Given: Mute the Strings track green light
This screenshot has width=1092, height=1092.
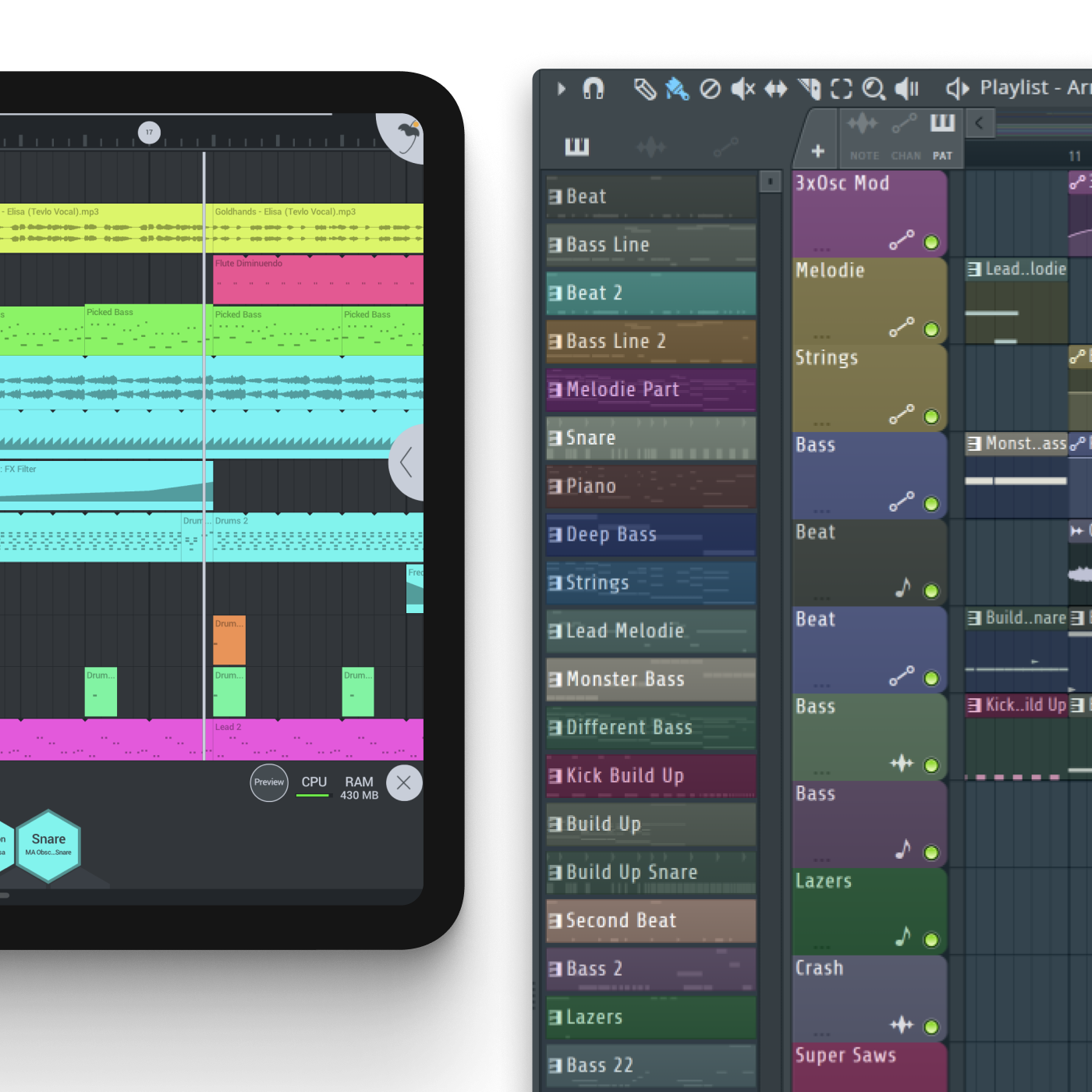Looking at the screenshot, I should (x=931, y=417).
